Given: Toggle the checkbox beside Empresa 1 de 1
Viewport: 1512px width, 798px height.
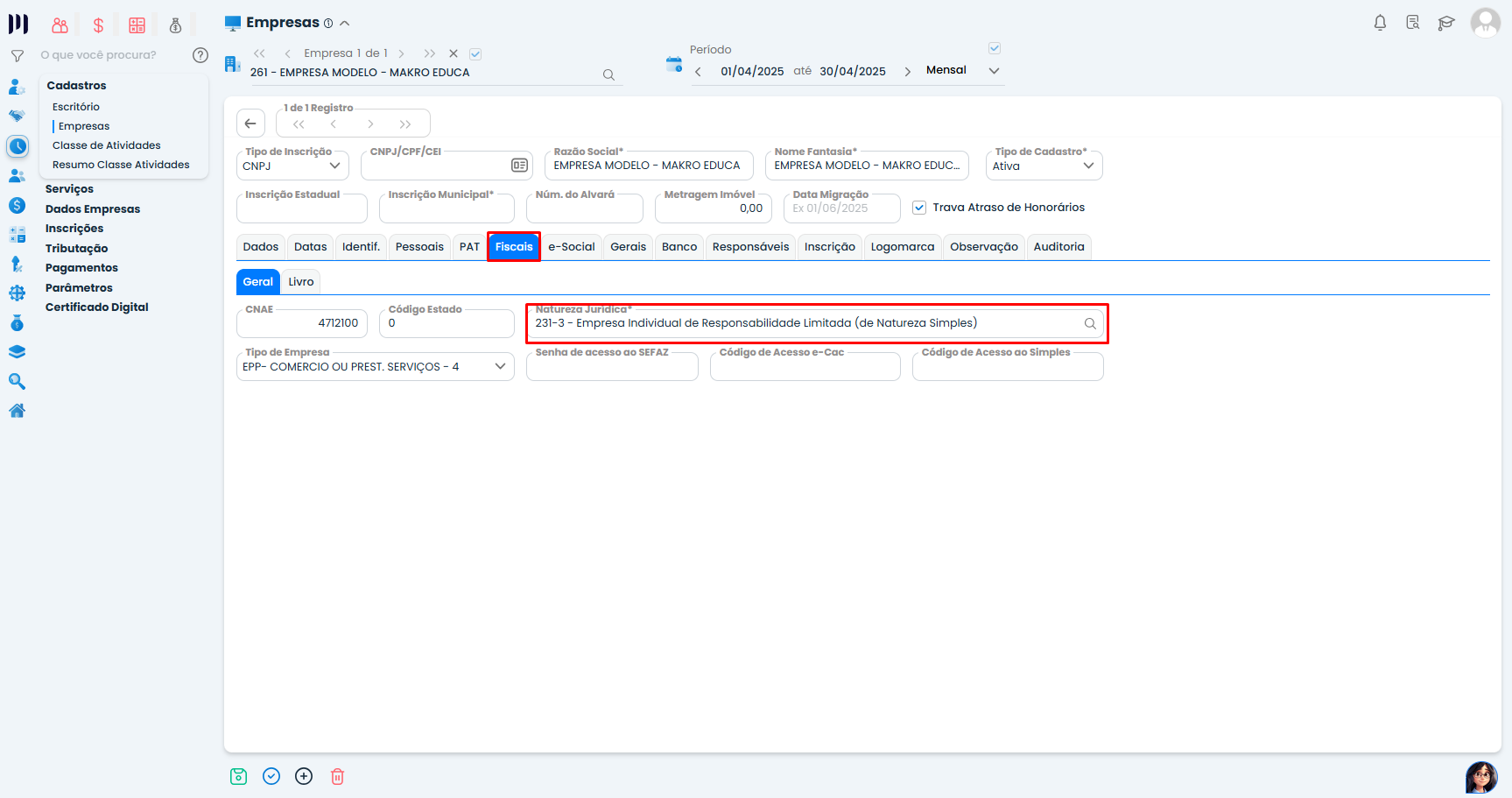Looking at the screenshot, I should click(x=475, y=53).
